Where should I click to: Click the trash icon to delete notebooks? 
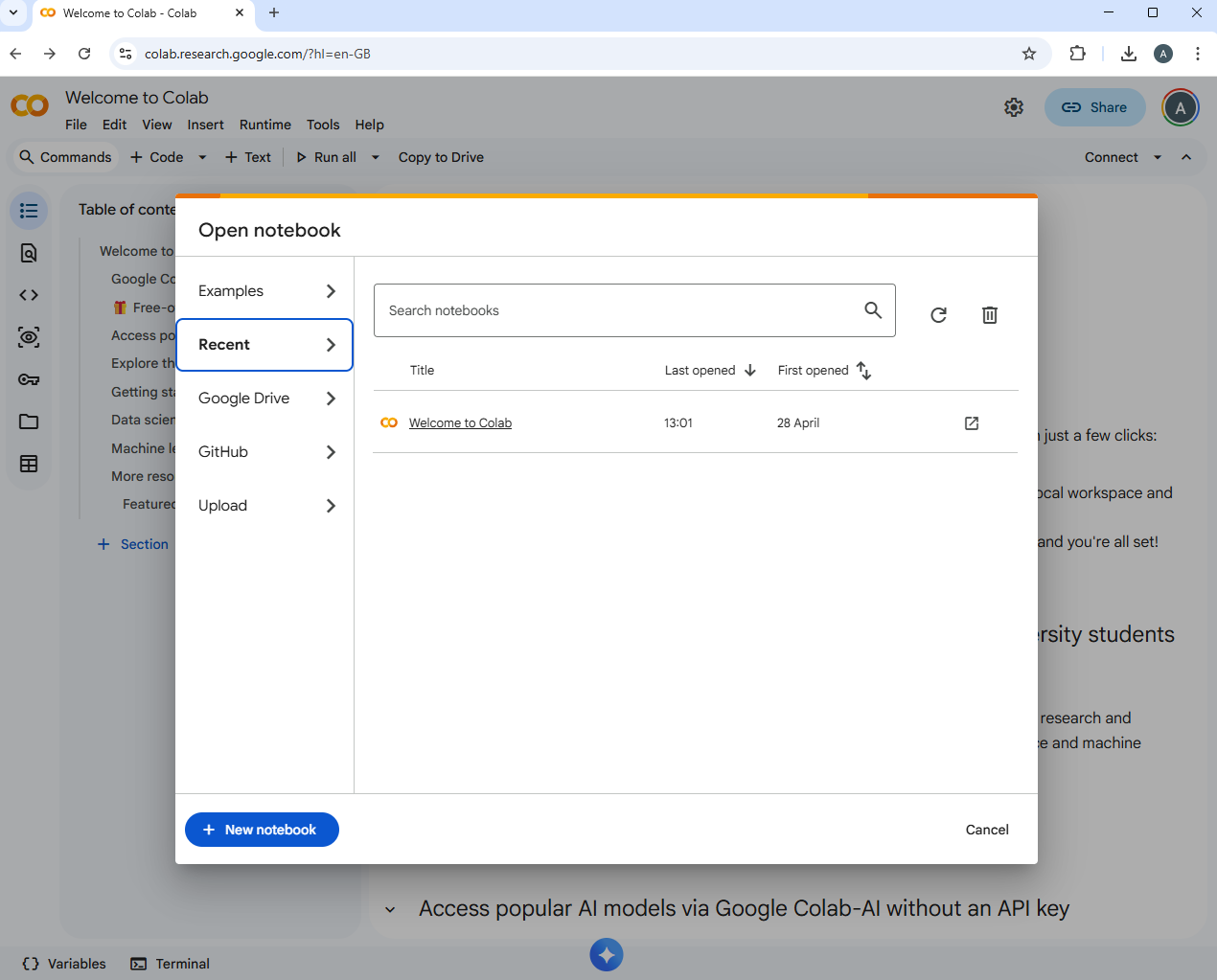(990, 315)
